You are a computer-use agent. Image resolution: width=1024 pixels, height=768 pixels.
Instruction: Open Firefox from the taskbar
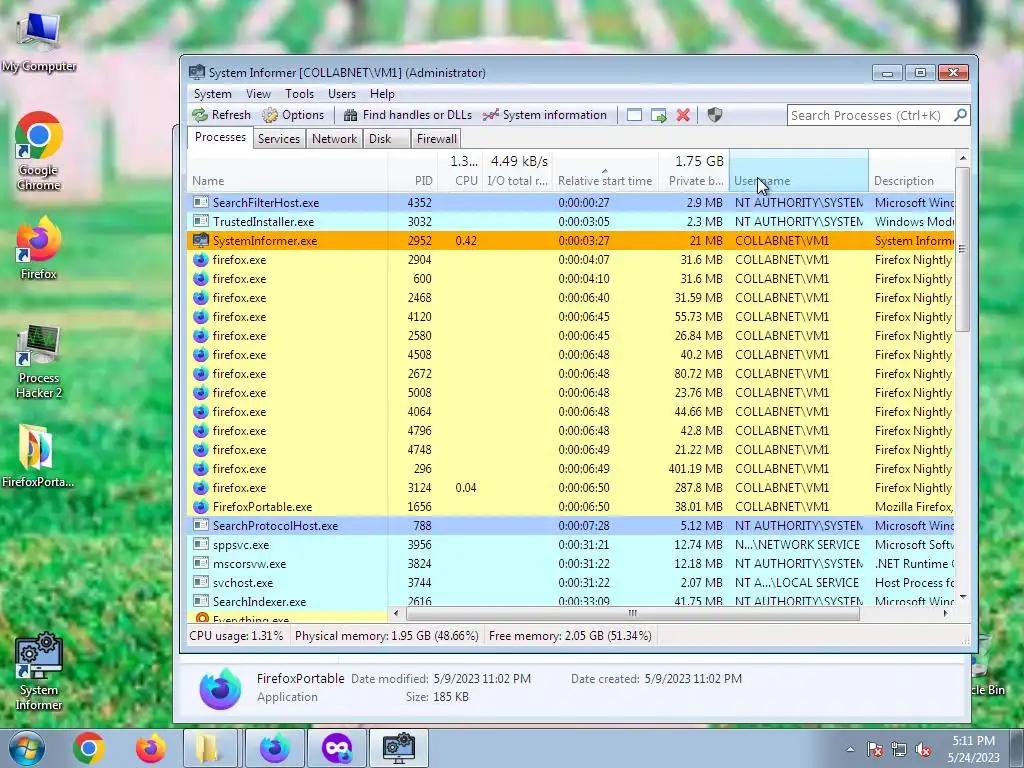click(150, 748)
